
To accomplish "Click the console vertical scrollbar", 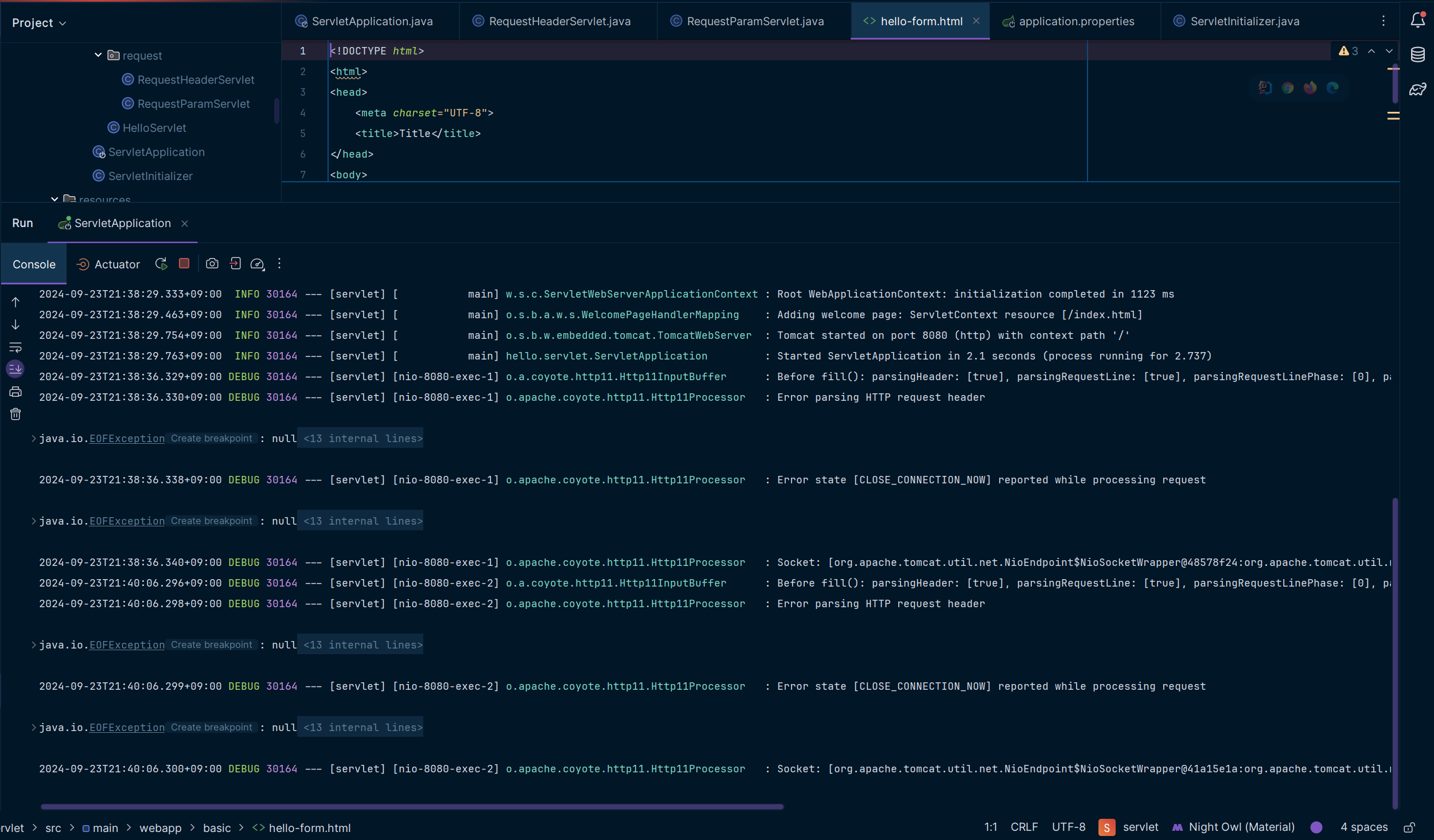I will 1394,653.
